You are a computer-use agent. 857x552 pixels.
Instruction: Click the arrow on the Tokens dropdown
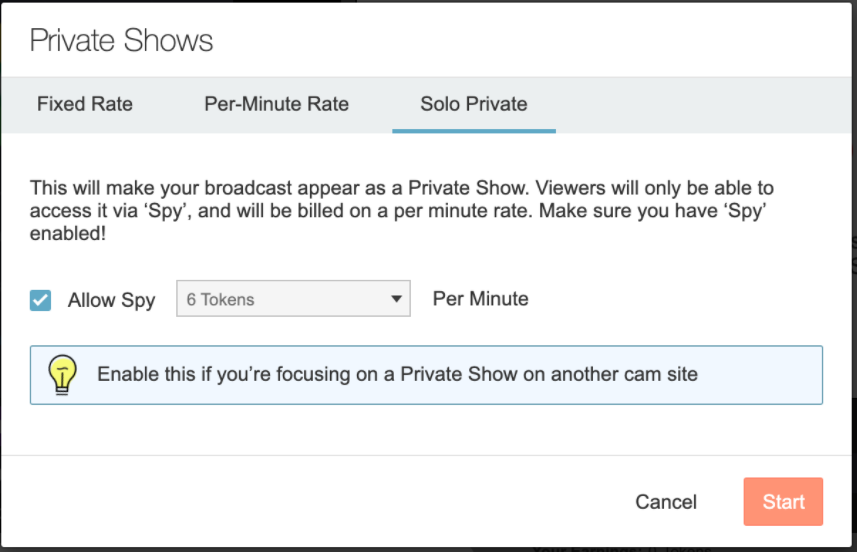click(396, 299)
